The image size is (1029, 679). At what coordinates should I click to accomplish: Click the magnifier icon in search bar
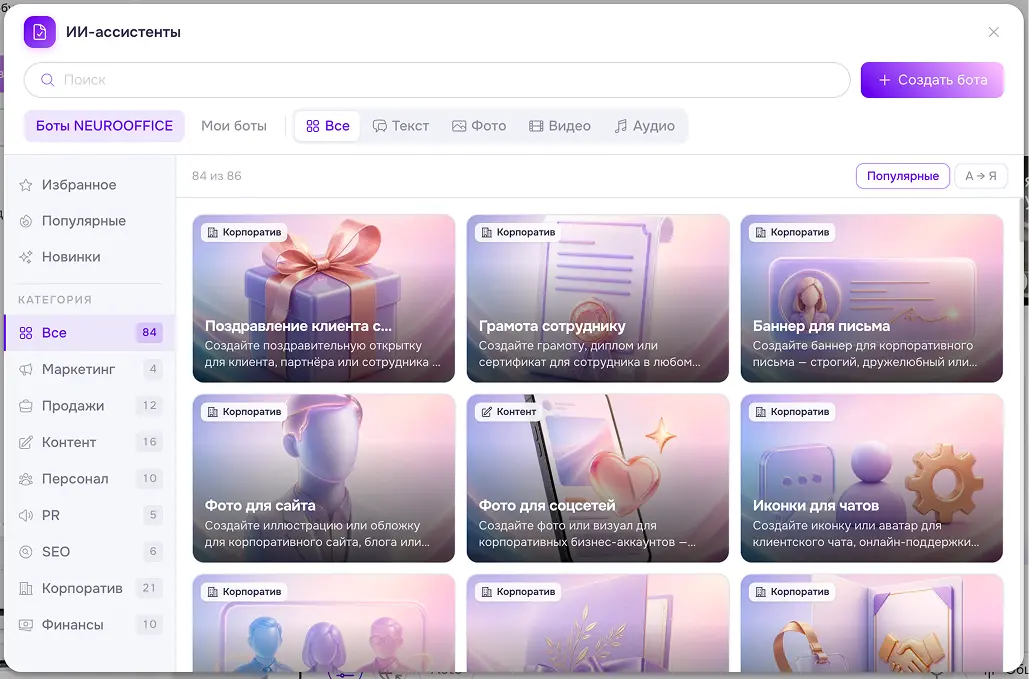47,80
